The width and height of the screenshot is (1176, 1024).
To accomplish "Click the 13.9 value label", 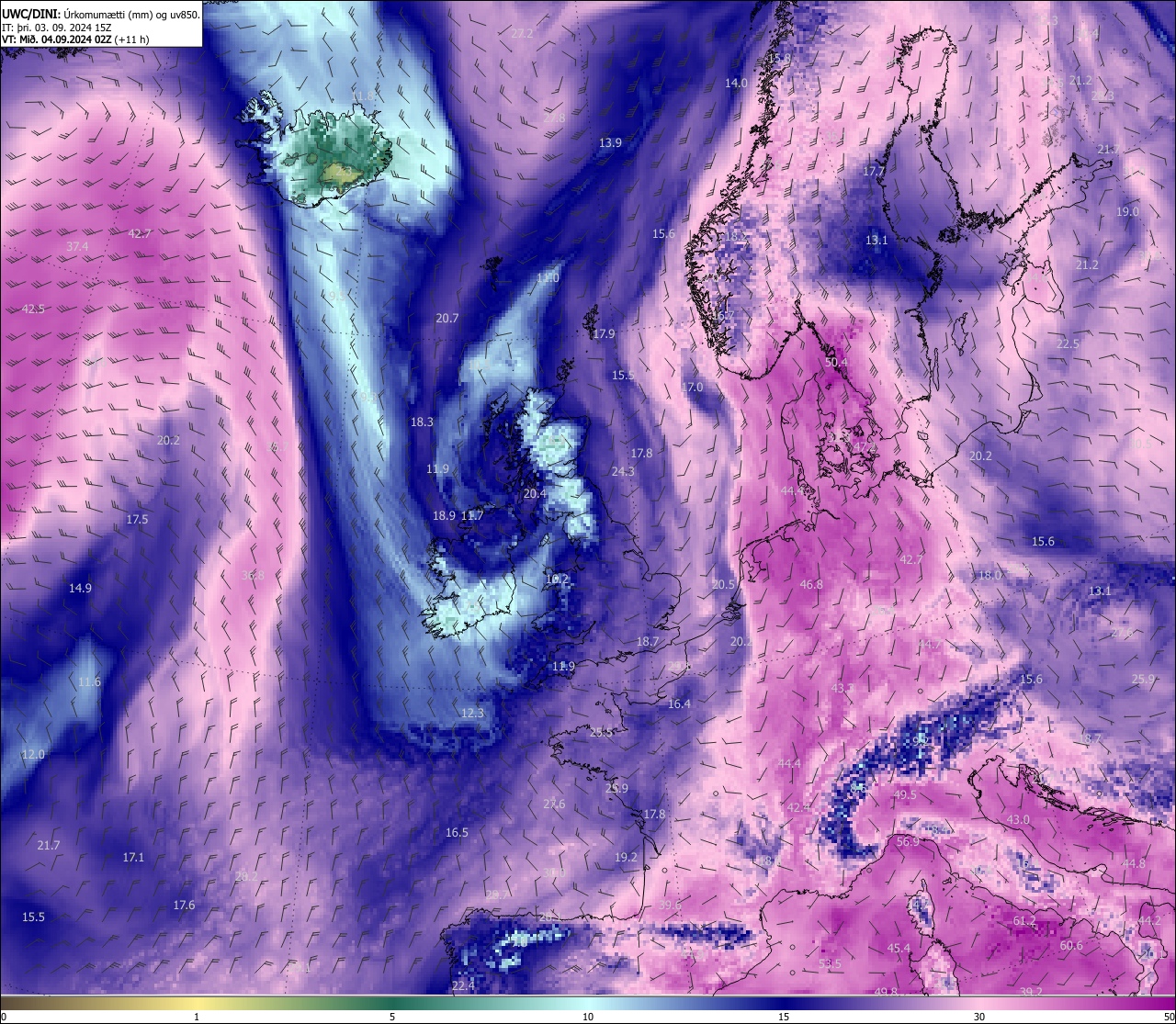I will point(610,142).
